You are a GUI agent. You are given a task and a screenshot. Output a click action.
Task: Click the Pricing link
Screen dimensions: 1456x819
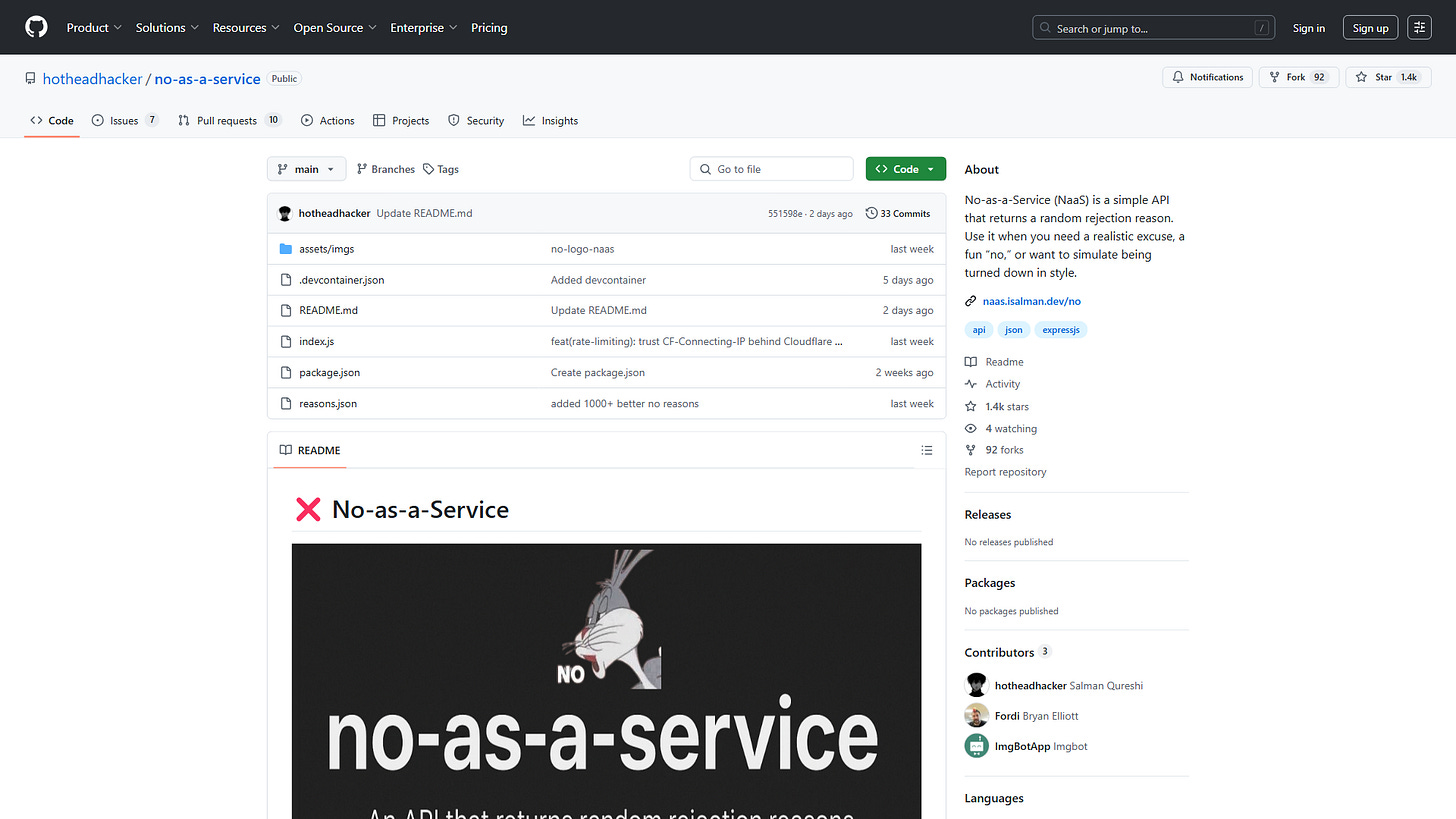click(489, 28)
